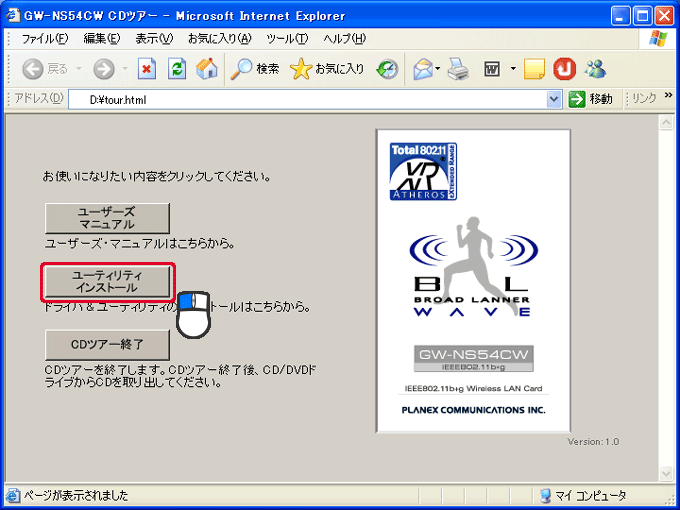Open the Edit button dropdown arrow
Screen dimensions: 680x510
coord(513,69)
